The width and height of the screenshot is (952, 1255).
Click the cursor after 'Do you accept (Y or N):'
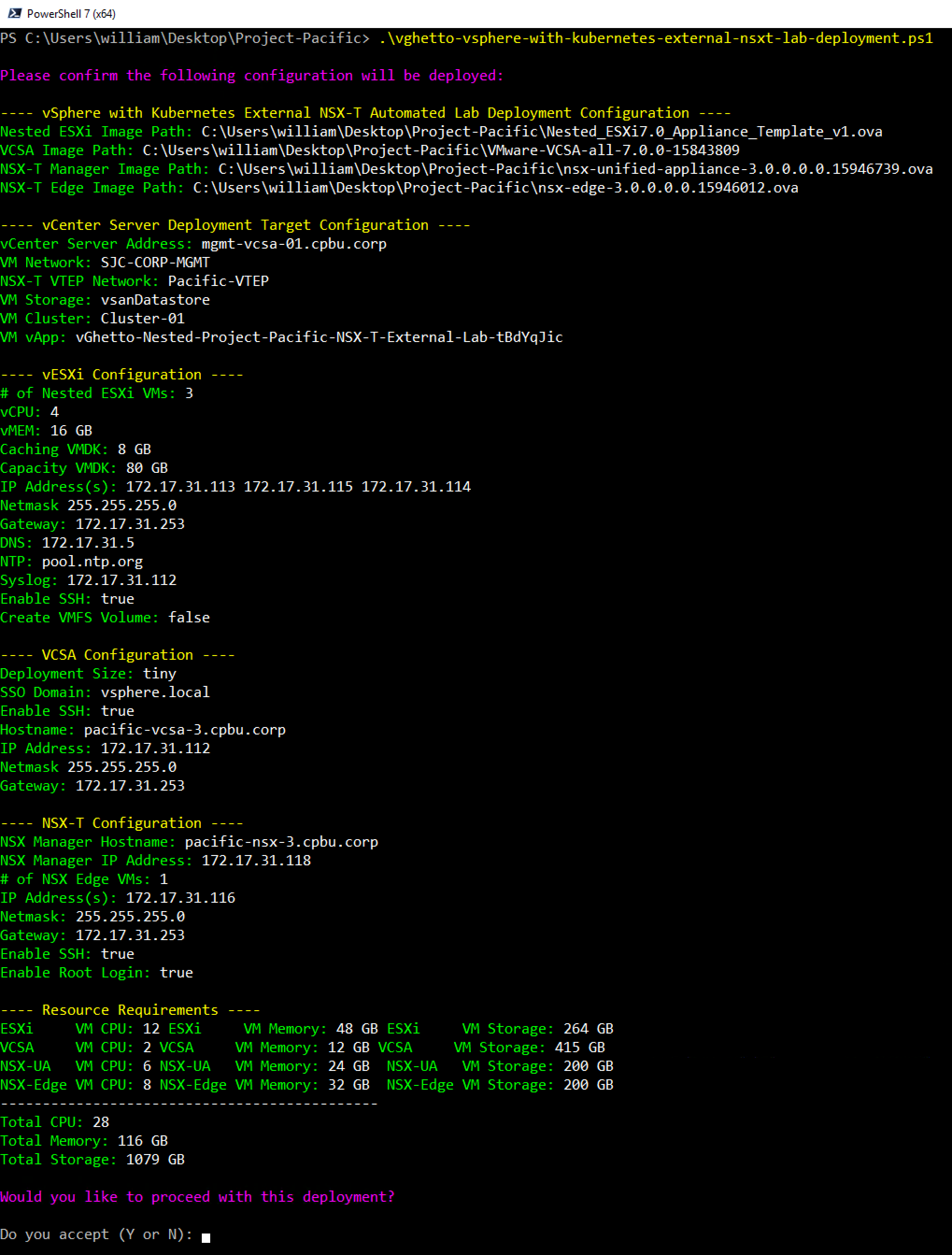(x=206, y=1237)
